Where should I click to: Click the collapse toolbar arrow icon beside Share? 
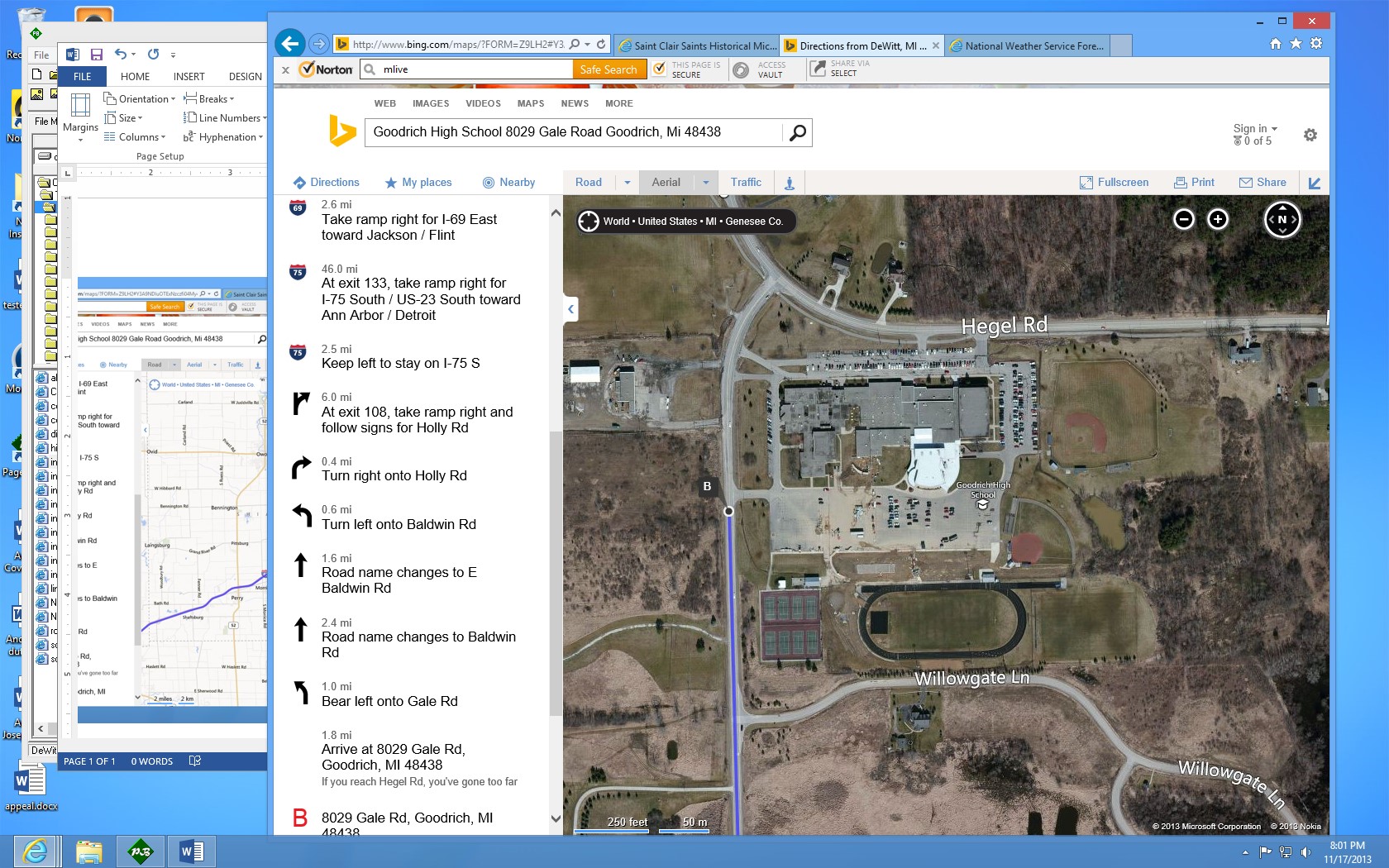click(1315, 183)
